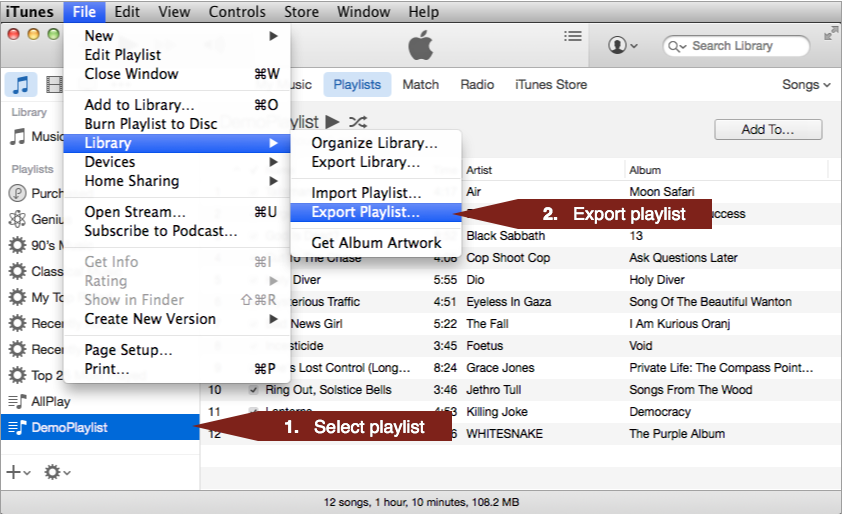Enter full screen with the arrows icon
Screen dimensions: 843x514
point(831,34)
